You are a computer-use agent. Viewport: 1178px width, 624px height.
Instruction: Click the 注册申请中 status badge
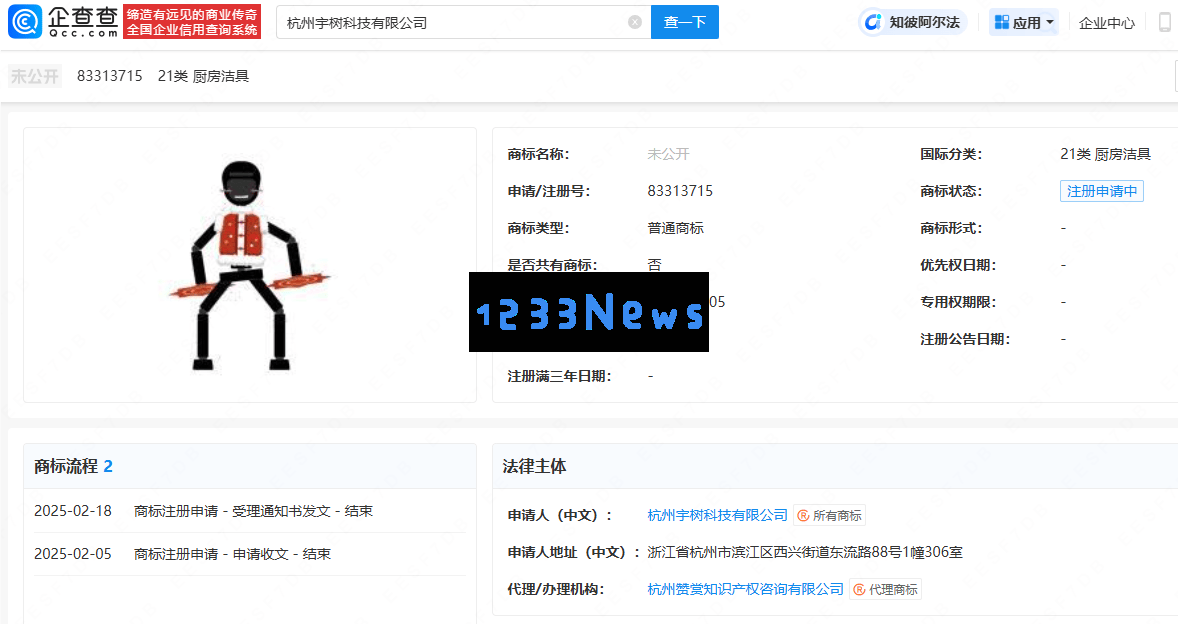1101,191
